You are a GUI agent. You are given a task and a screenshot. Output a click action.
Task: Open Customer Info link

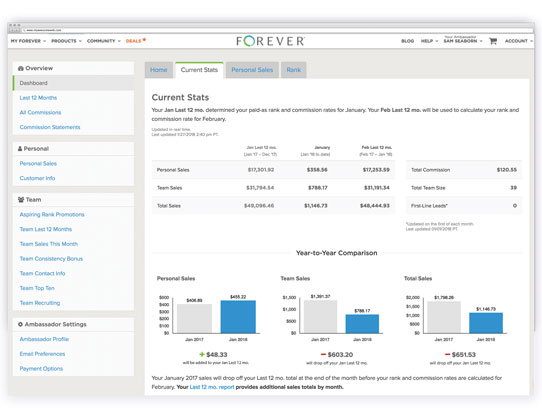37,178
